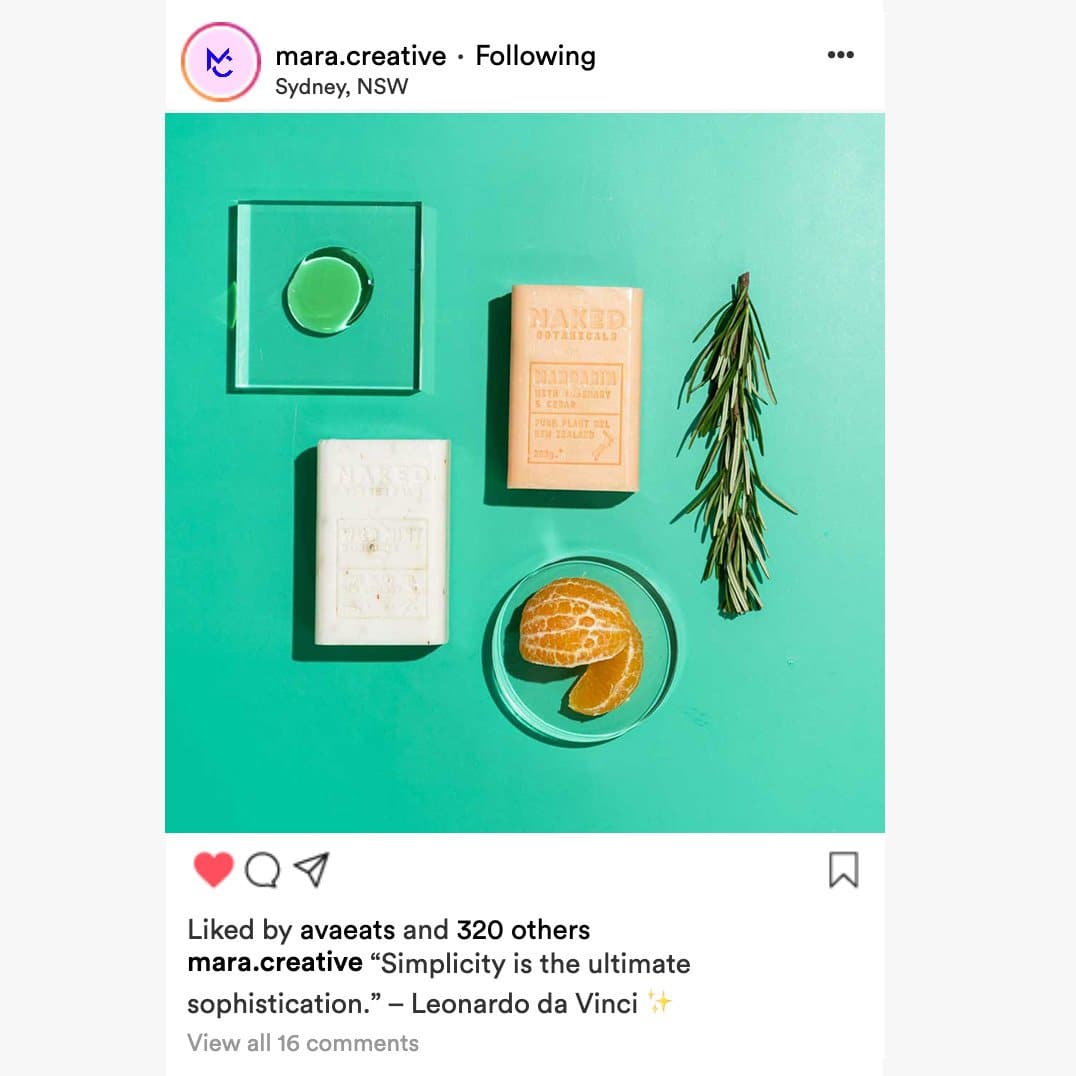Tap the rosemary sprig in the photo
The width and height of the screenshot is (1076, 1076).
tap(734, 444)
